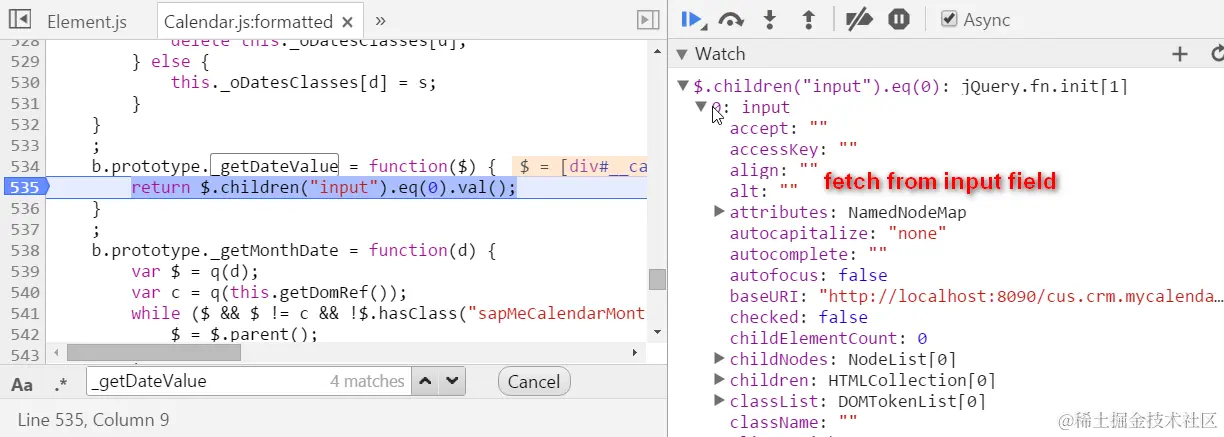This screenshot has width=1224, height=437.
Task: Go to the previous search match
Action: [x=426, y=381]
